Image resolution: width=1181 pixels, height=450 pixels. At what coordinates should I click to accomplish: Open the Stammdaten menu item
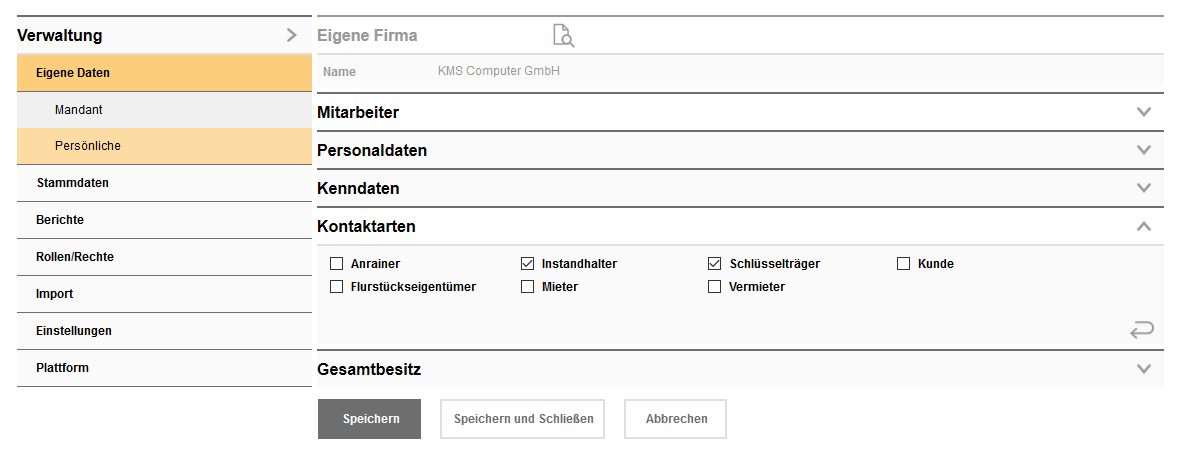pyautogui.click(x=72, y=183)
